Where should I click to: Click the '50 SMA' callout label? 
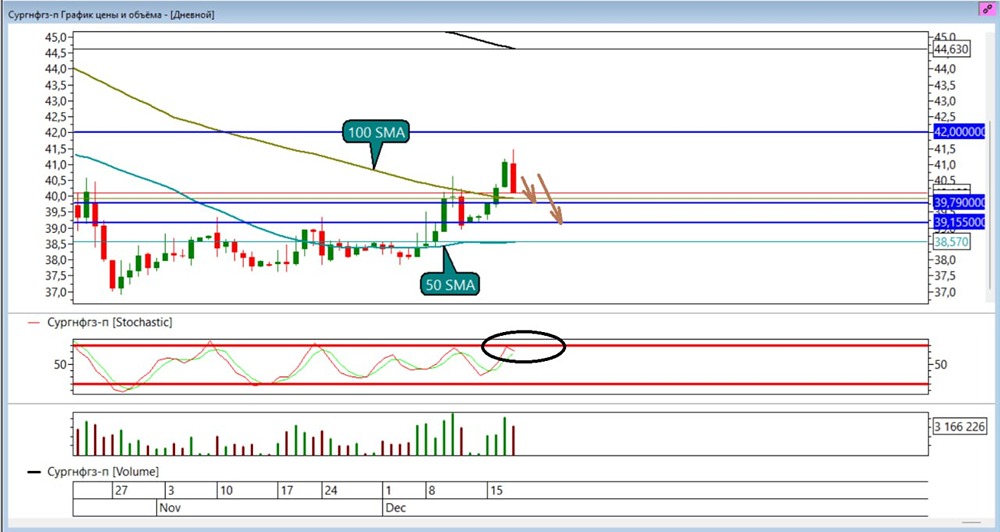click(450, 284)
